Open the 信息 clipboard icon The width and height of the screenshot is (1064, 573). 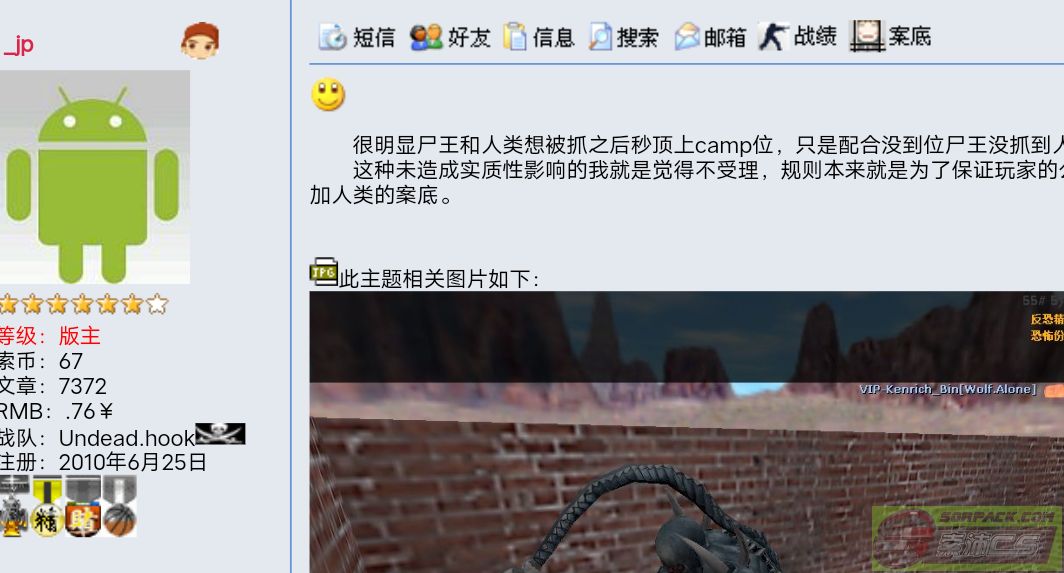coord(515,37)
